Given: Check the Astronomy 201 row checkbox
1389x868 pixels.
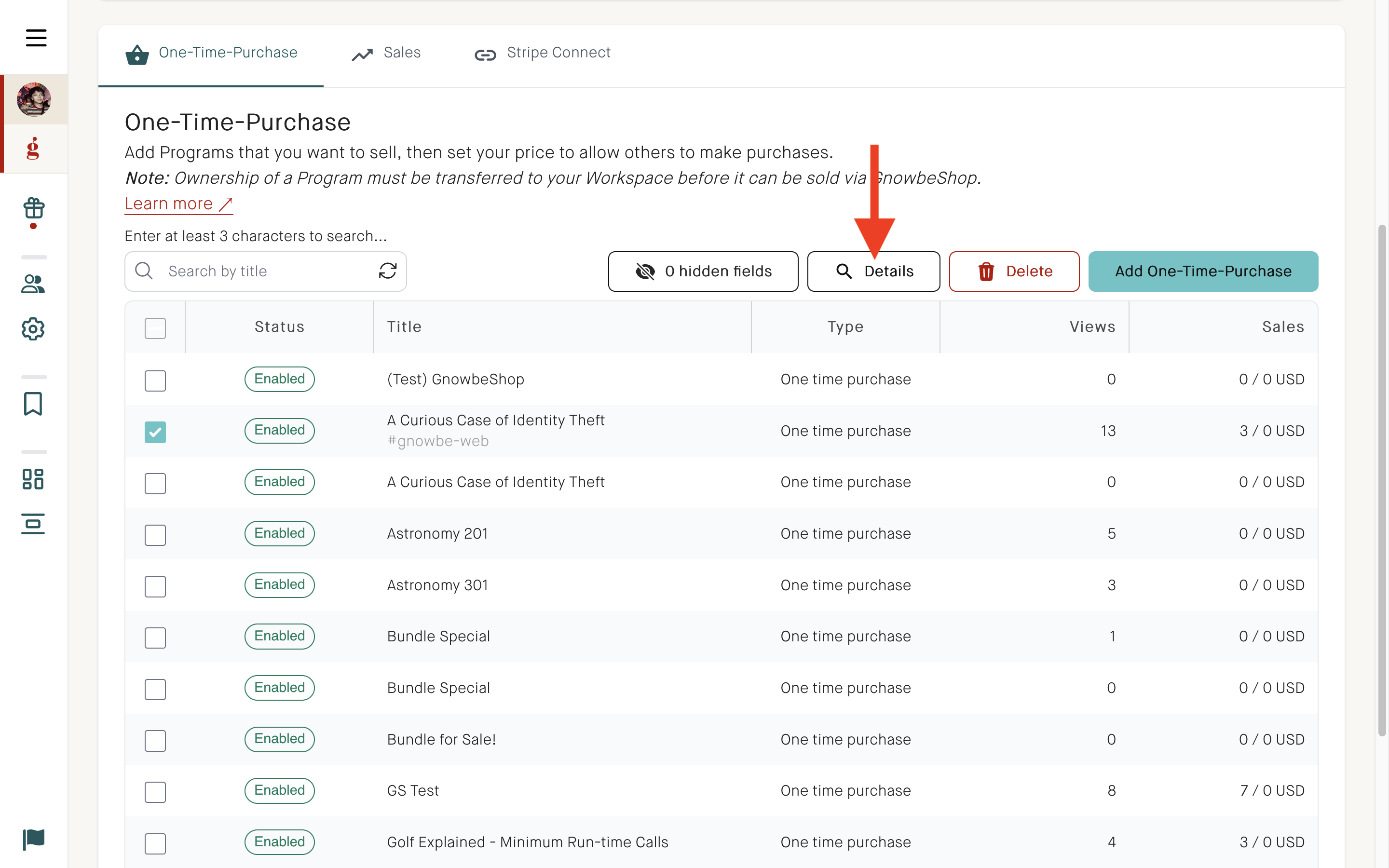Looking at the screenshot, I should click(155, 535).
